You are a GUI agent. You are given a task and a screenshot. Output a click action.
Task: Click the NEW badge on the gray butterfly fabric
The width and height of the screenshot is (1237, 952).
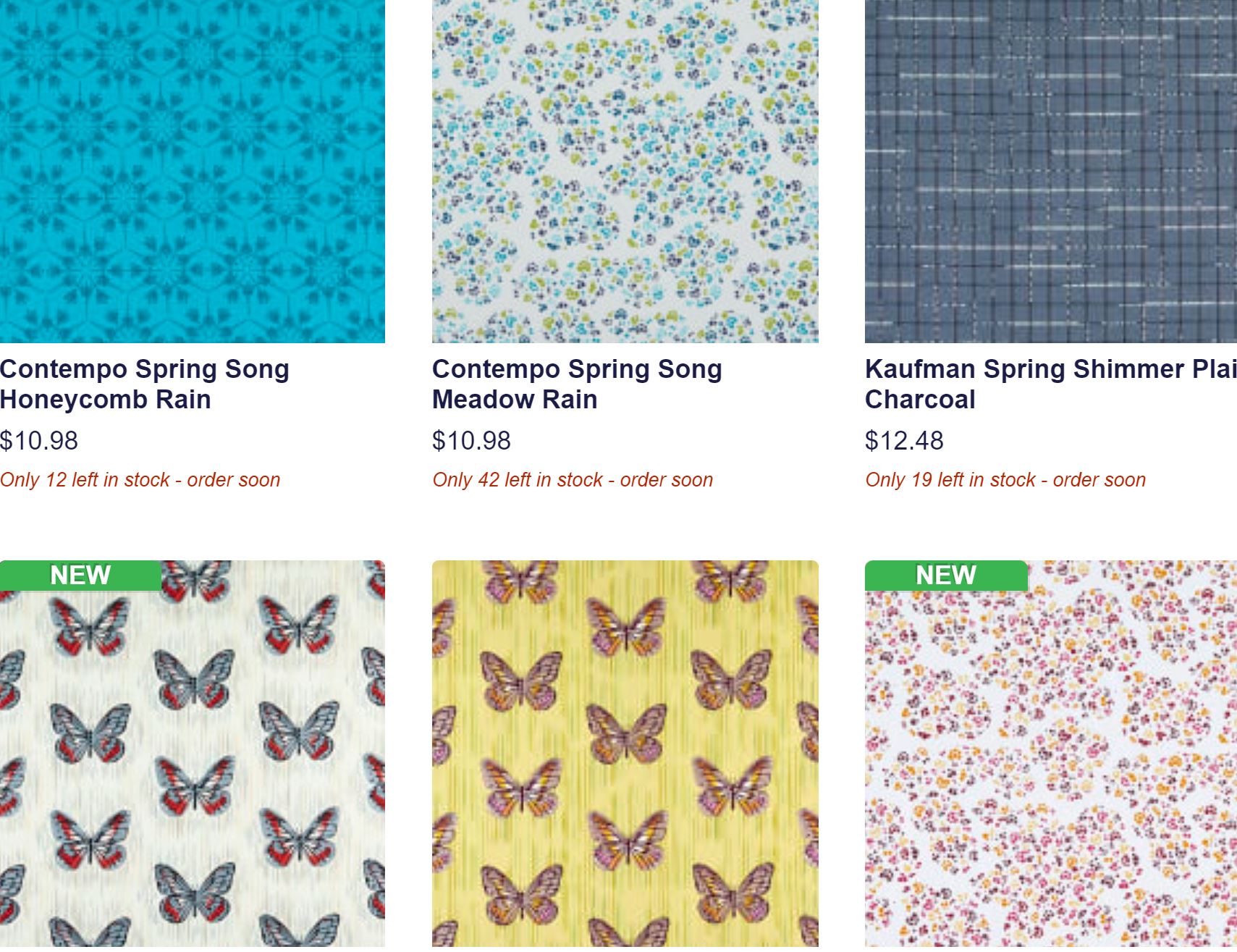(80, 576)
